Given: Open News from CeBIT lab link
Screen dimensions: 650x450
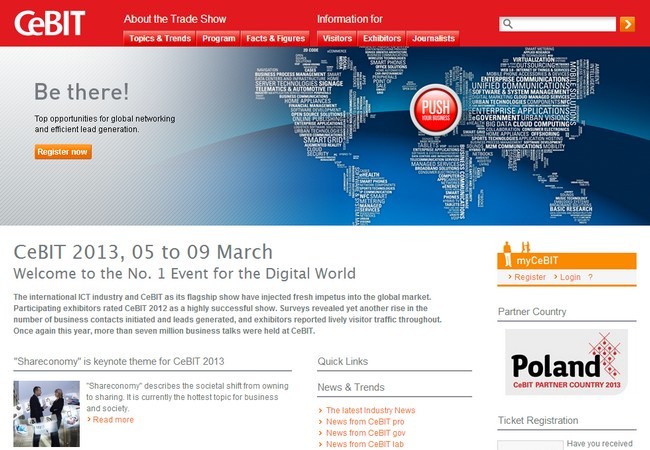Looking at the screenshot, I should pos(365,444).
